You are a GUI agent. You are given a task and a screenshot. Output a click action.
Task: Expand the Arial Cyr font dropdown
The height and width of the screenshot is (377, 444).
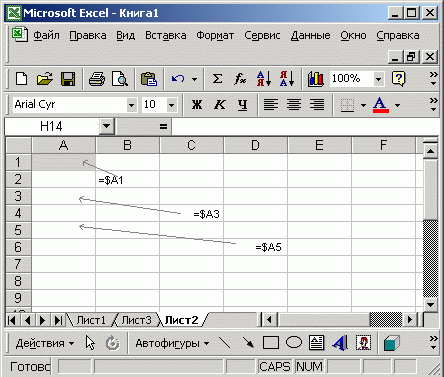132,105
